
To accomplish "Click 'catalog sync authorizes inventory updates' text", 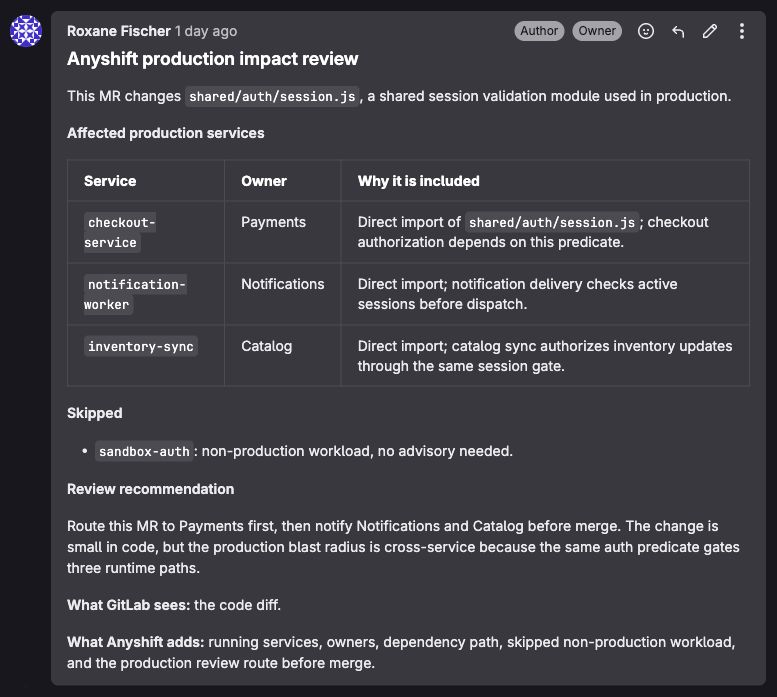I will point(591,346).
